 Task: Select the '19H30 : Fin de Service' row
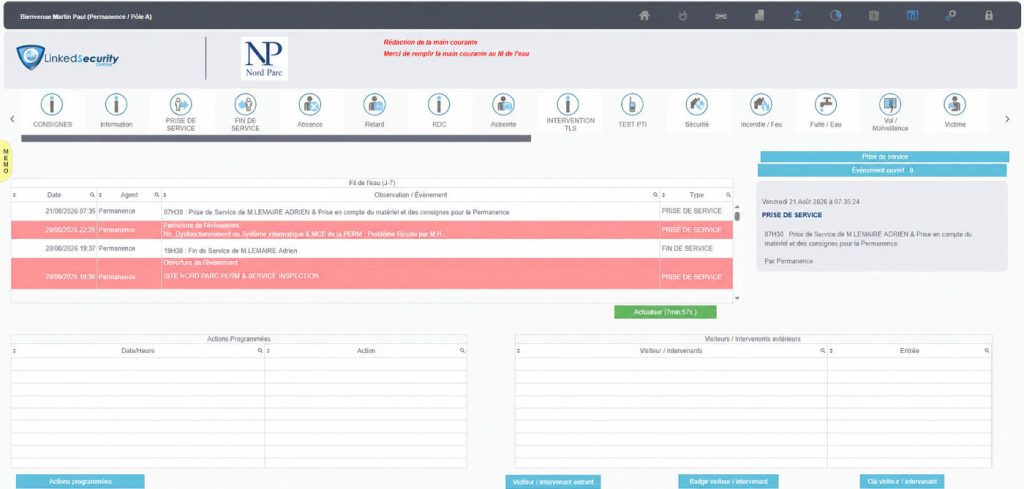372,249
